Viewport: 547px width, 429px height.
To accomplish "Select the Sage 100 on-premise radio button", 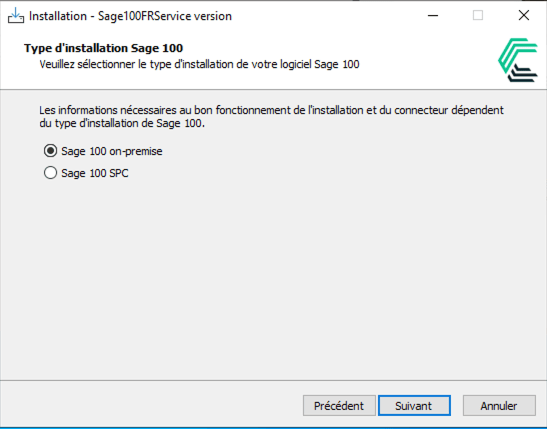I will [51, 151].
